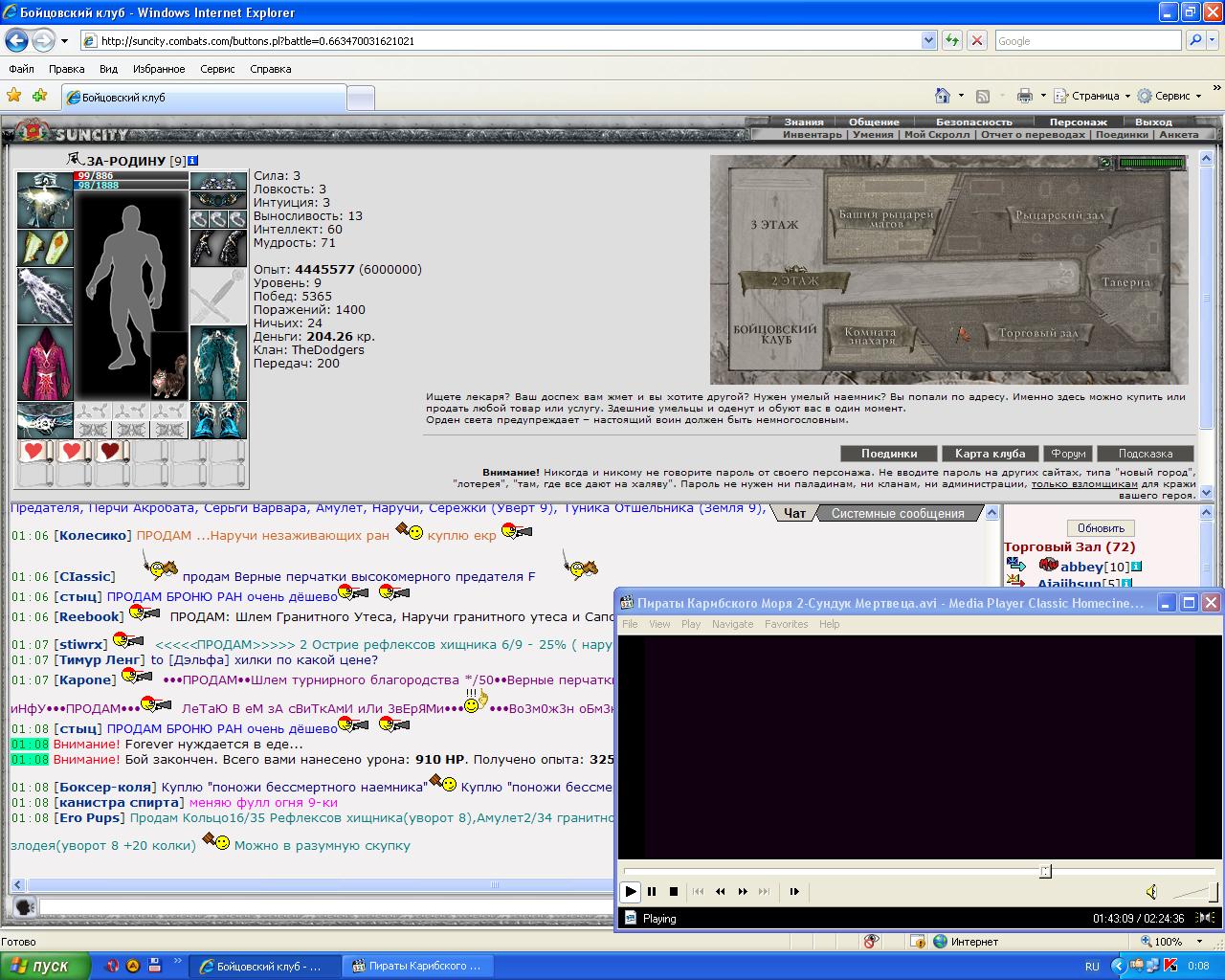Click the helmet equipment slot icon
Screen dimensions: 1225x980
[x=45, y=199]
